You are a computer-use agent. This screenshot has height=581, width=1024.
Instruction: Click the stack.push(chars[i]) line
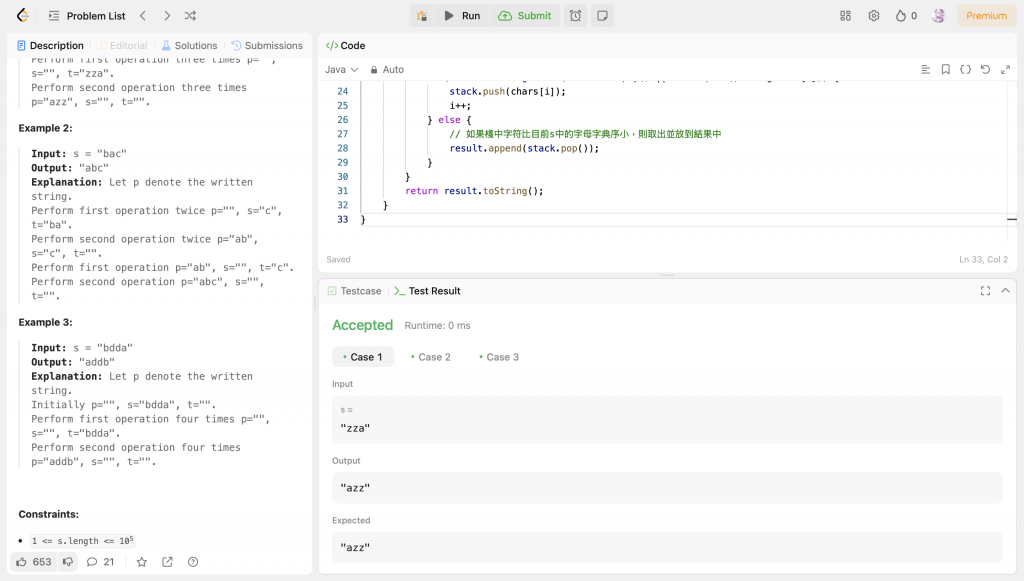507,91
